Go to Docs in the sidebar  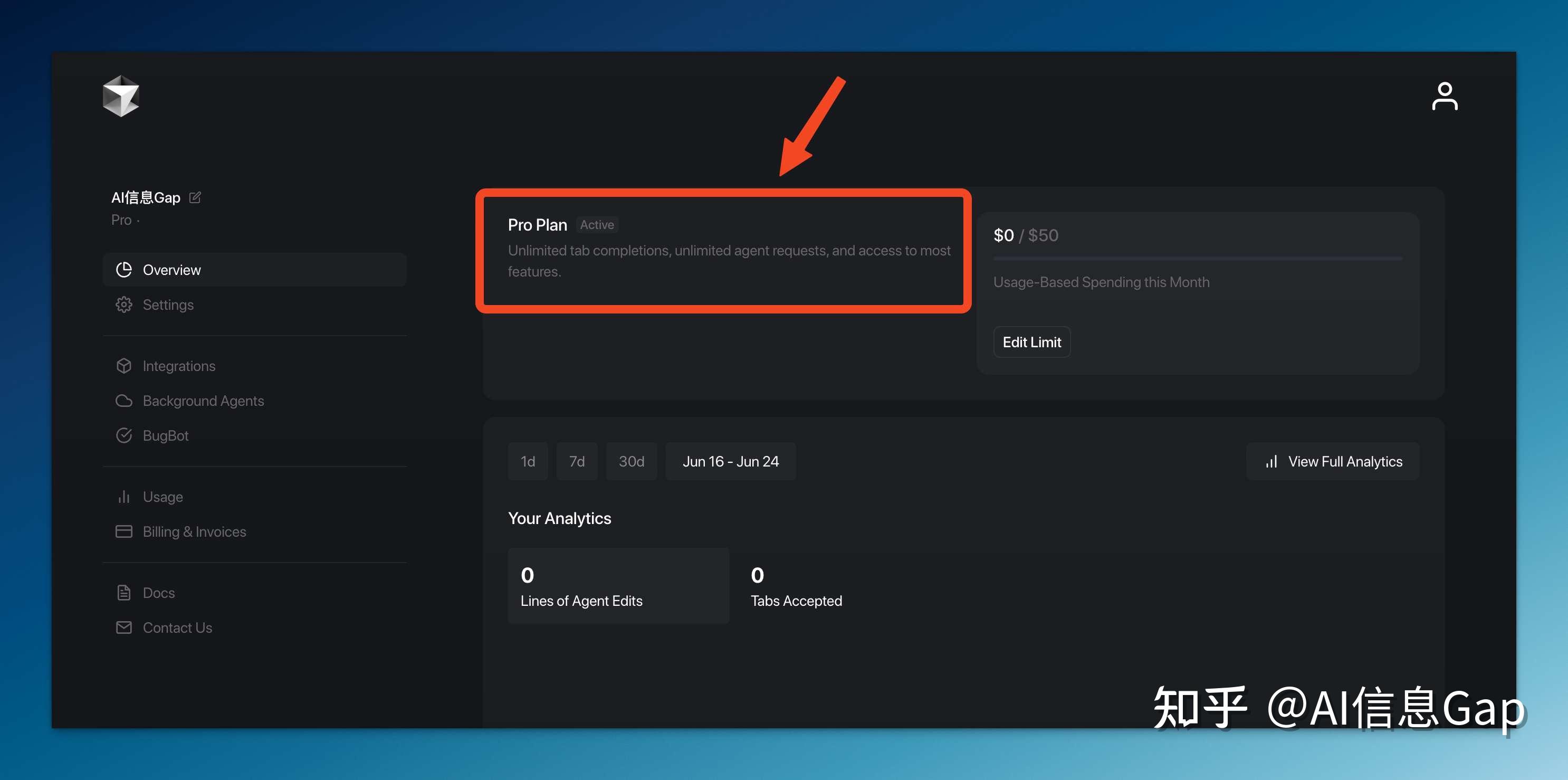[158, 593]
